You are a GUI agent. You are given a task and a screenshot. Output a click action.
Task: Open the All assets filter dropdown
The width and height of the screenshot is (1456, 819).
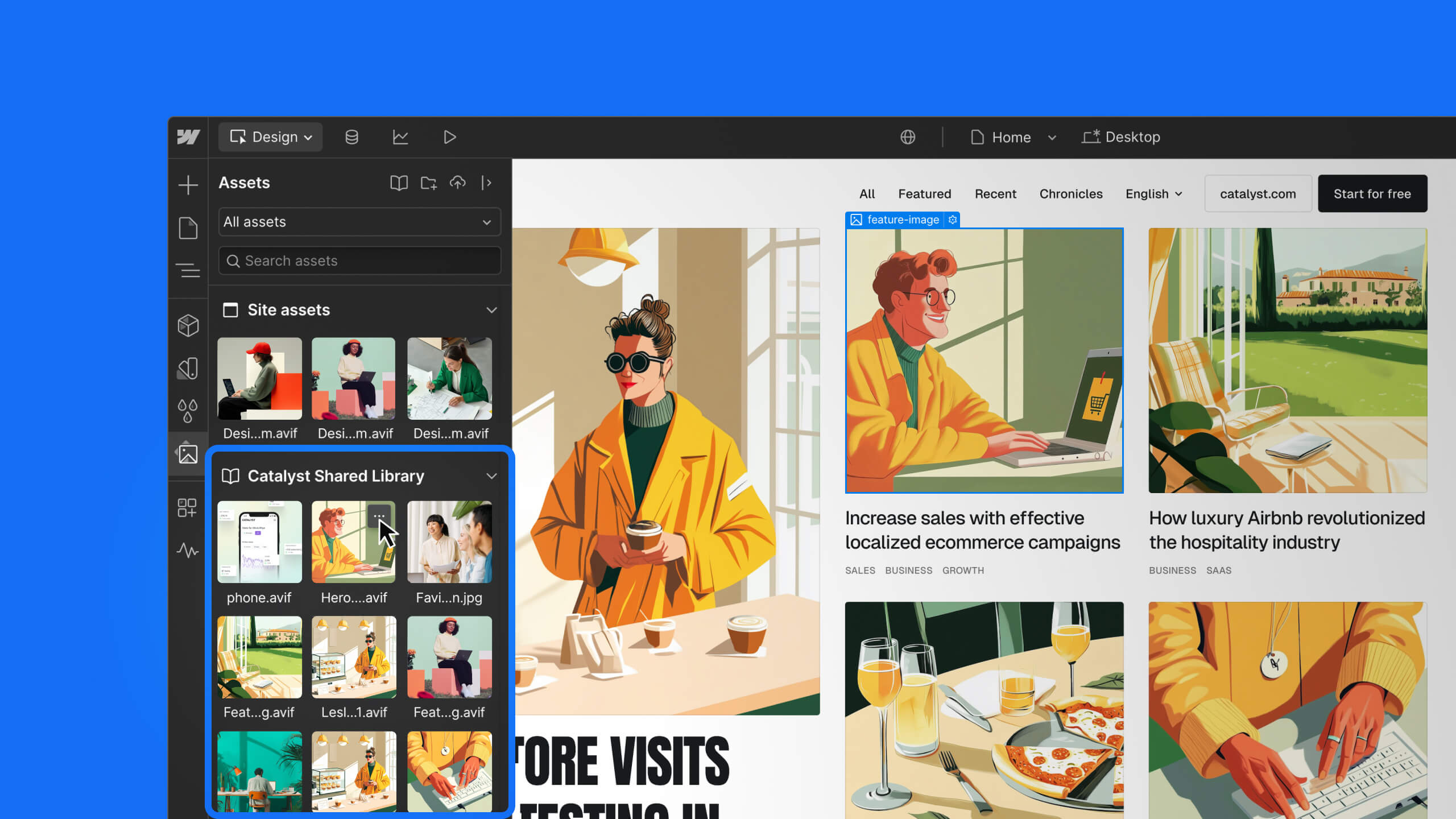359,222
